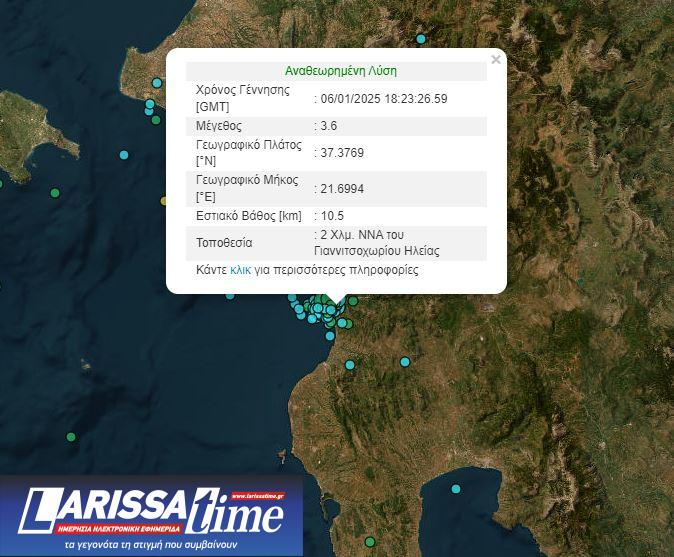
Task: Select the easternmost cyan marker inland, southeast of the cluster
Action: pyautogui.click(x=405, y=362)
